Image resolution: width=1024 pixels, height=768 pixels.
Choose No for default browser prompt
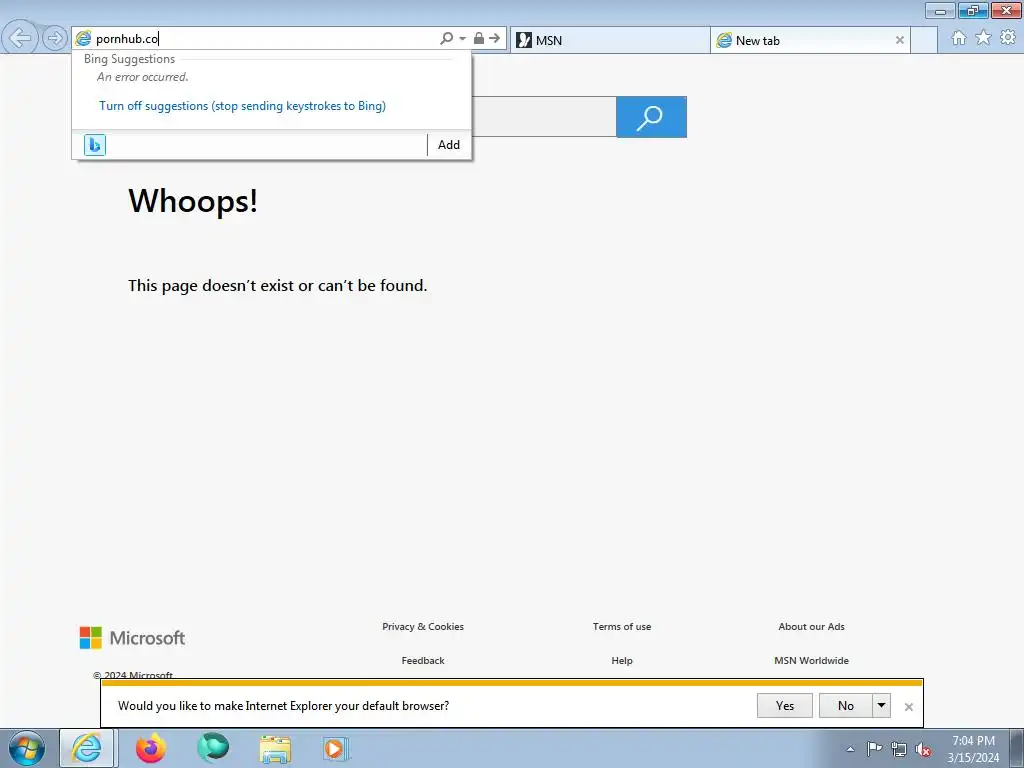846,706
